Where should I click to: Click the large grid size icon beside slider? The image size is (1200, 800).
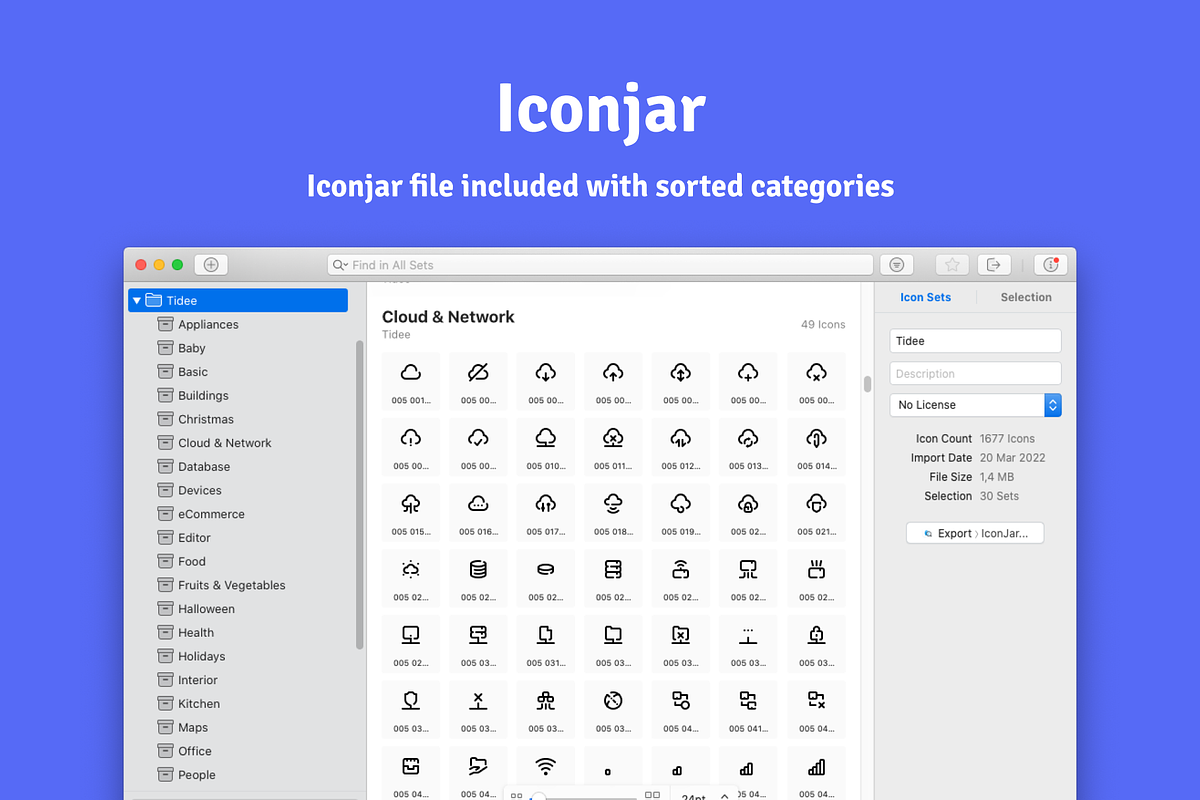652,795
